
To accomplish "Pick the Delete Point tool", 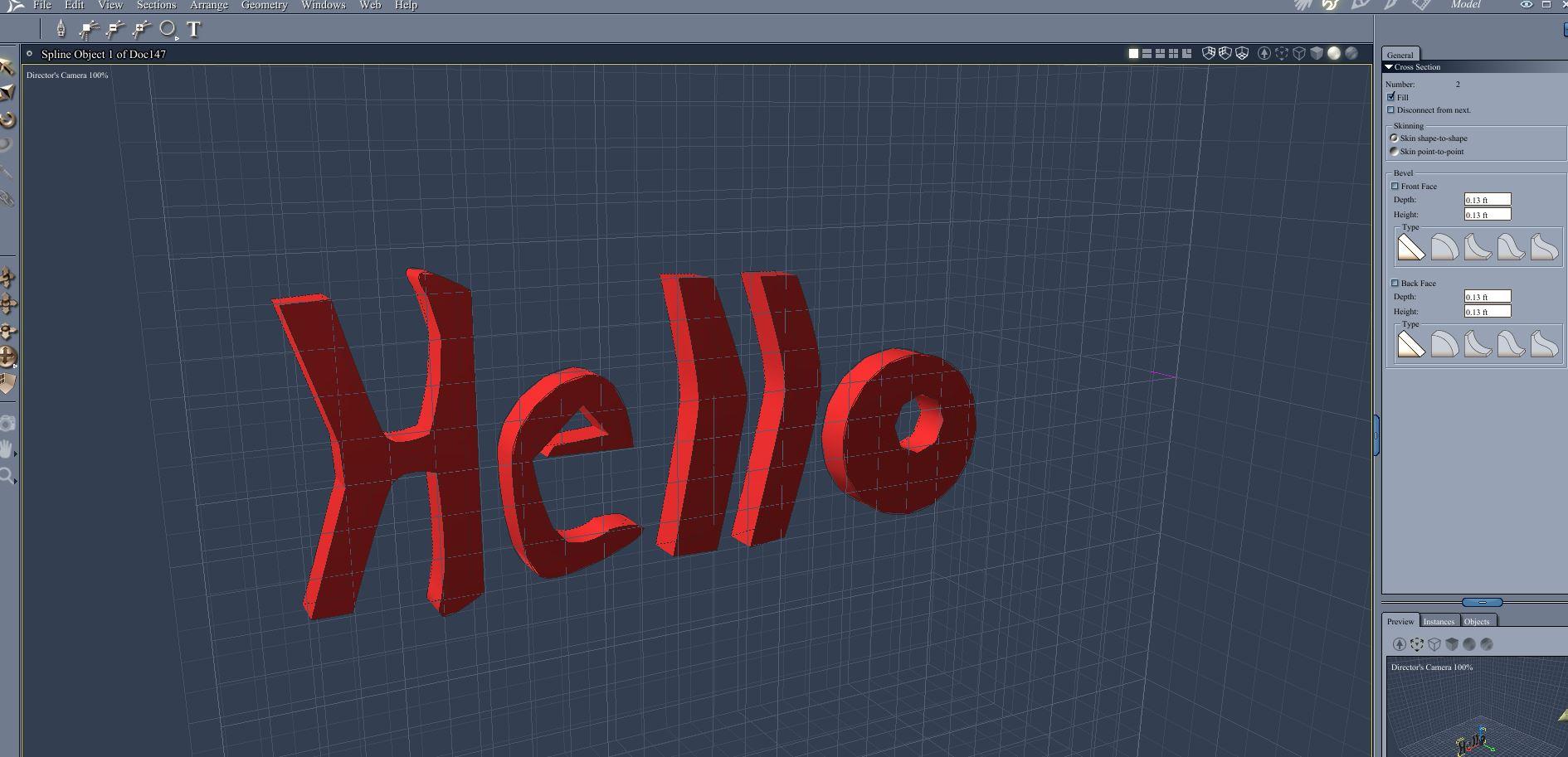I will 114,30.
